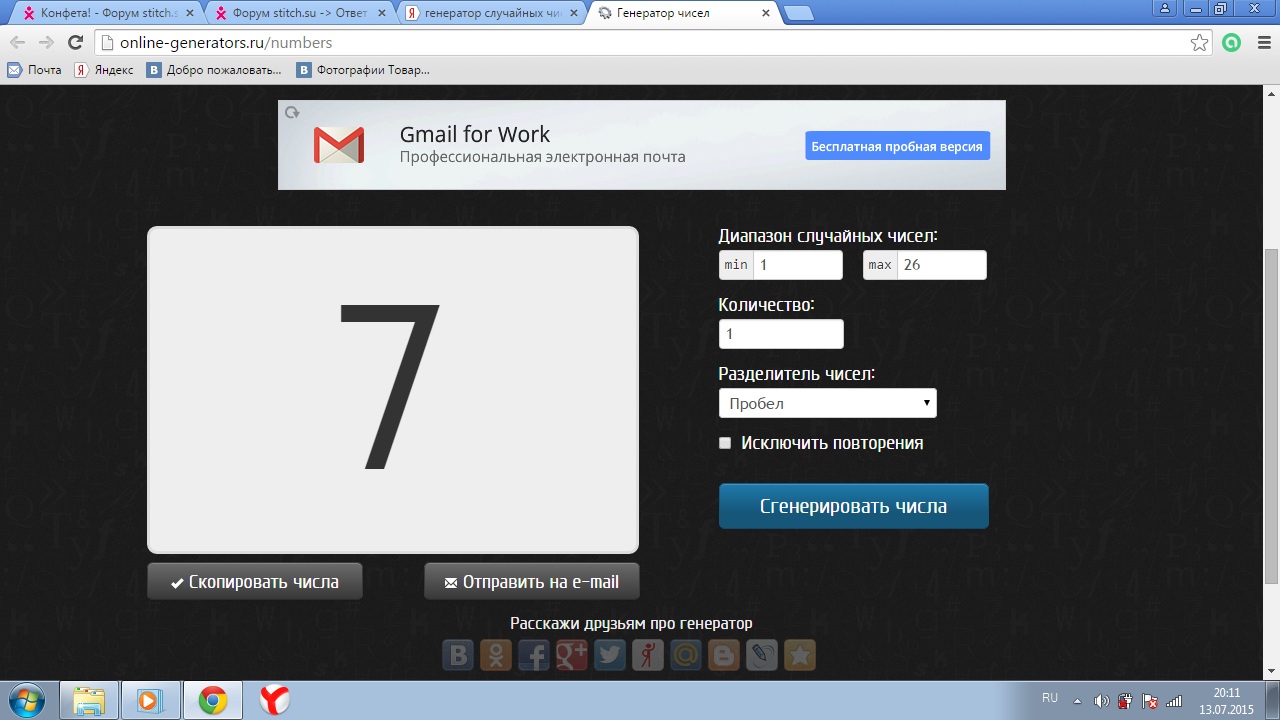Share on Odnoklassniki via the orange icon
This screenshot has height=720, width=1280.
pyautogui.click(x=496, y=656)
